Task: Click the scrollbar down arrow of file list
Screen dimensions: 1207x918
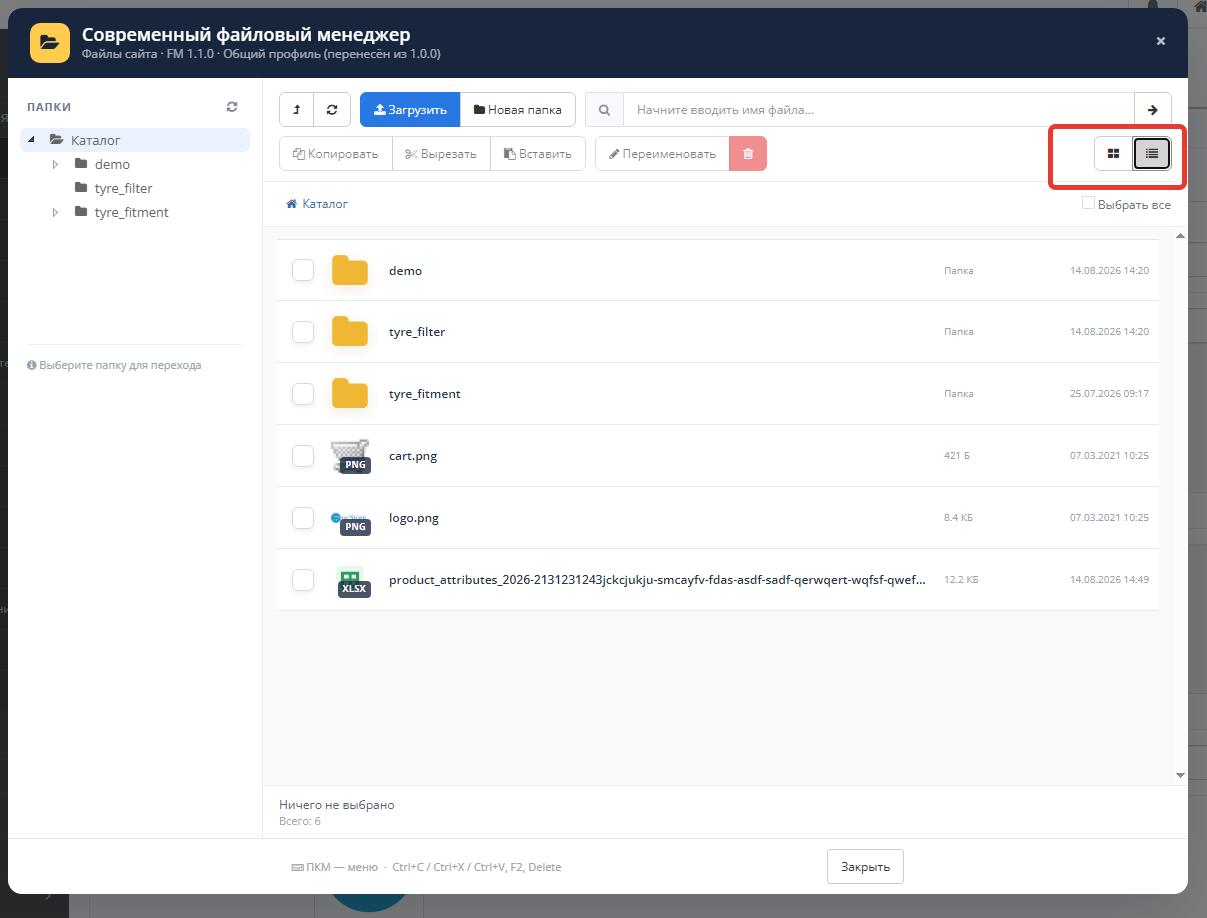Action: (x=1180, y=775)
